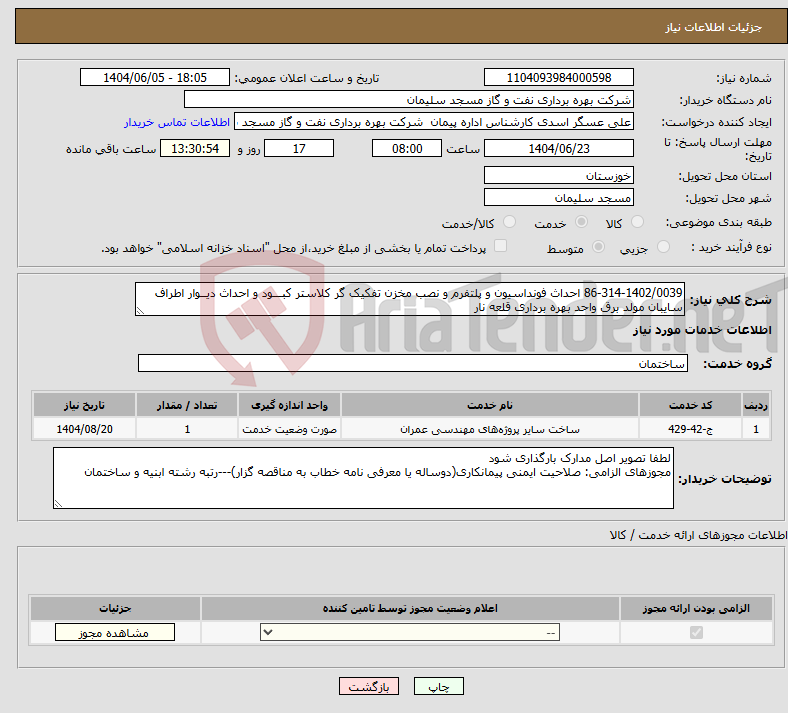Viewport: 788px width, 713px height.
Task: Click the جزئیات column header
Action: [x=115, y=608]
